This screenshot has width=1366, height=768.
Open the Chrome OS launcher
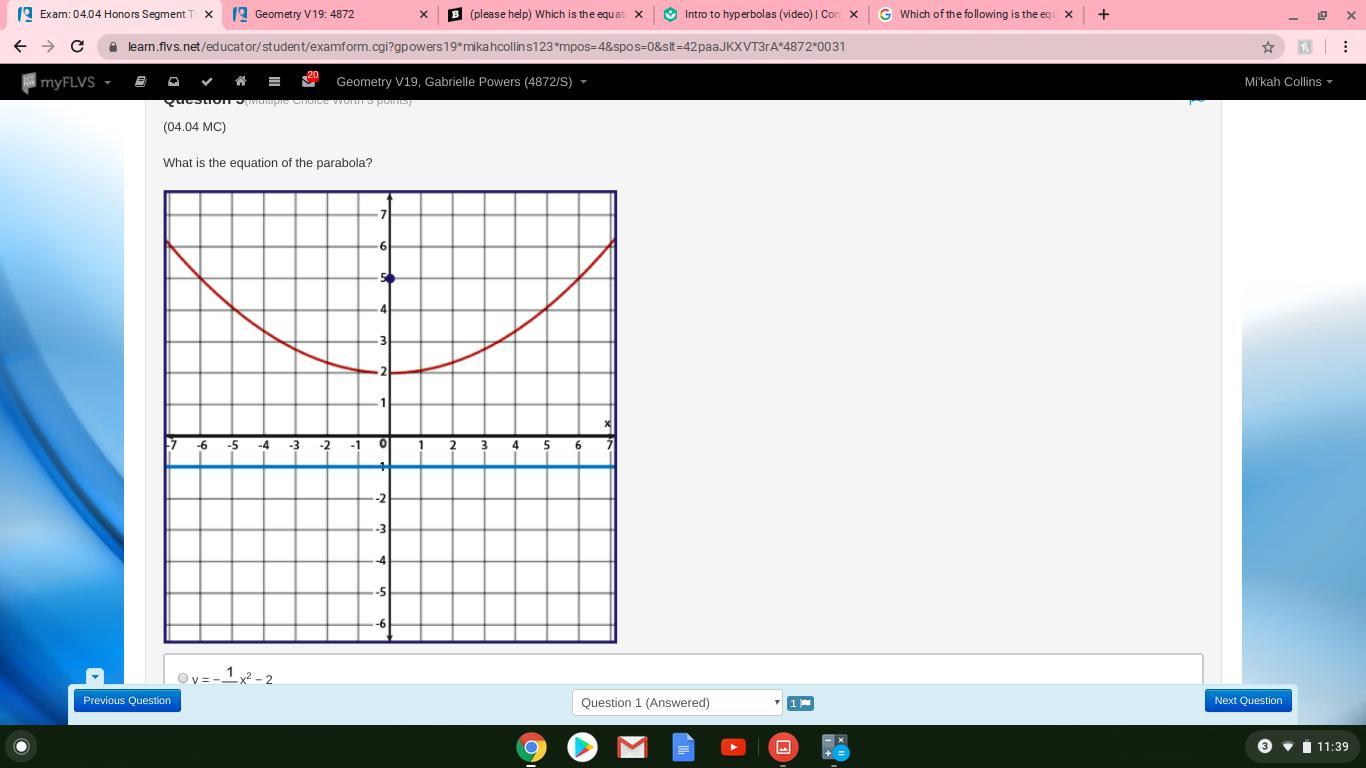coord(21,746)
